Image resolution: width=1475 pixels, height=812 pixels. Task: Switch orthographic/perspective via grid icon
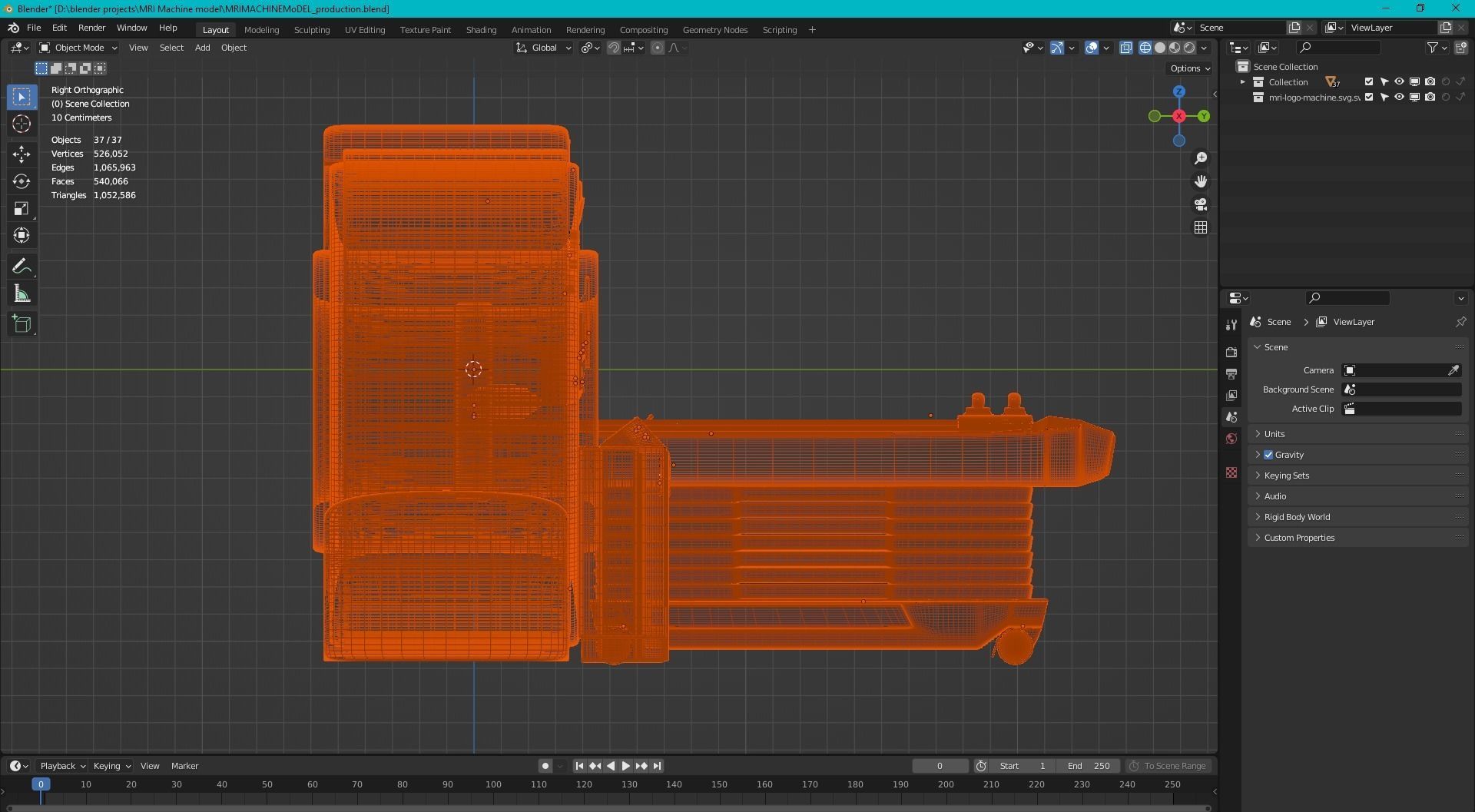point(1200,227)
